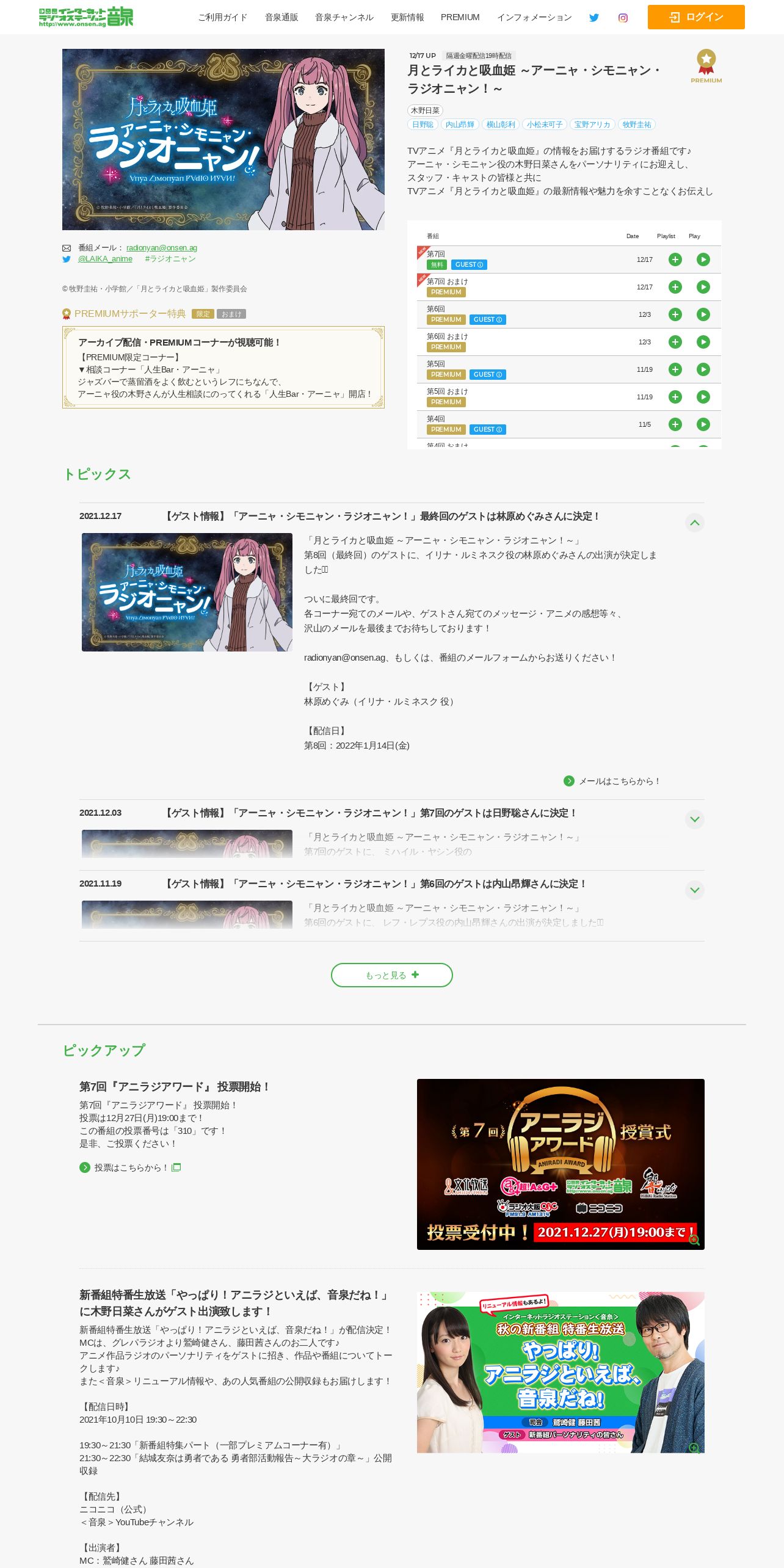Screen dimensions: 784x1568
Task: Click メールはこちらから！ link
Action: point(612,781)
